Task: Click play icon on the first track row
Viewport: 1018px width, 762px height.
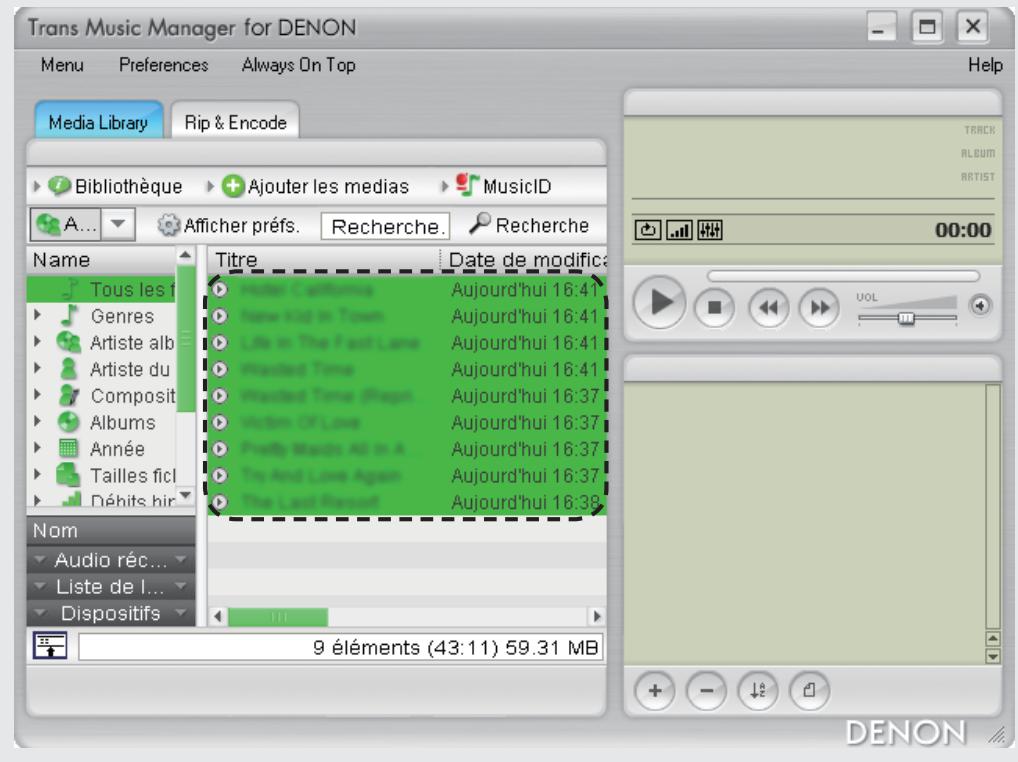Action: [x=220, y=289]
